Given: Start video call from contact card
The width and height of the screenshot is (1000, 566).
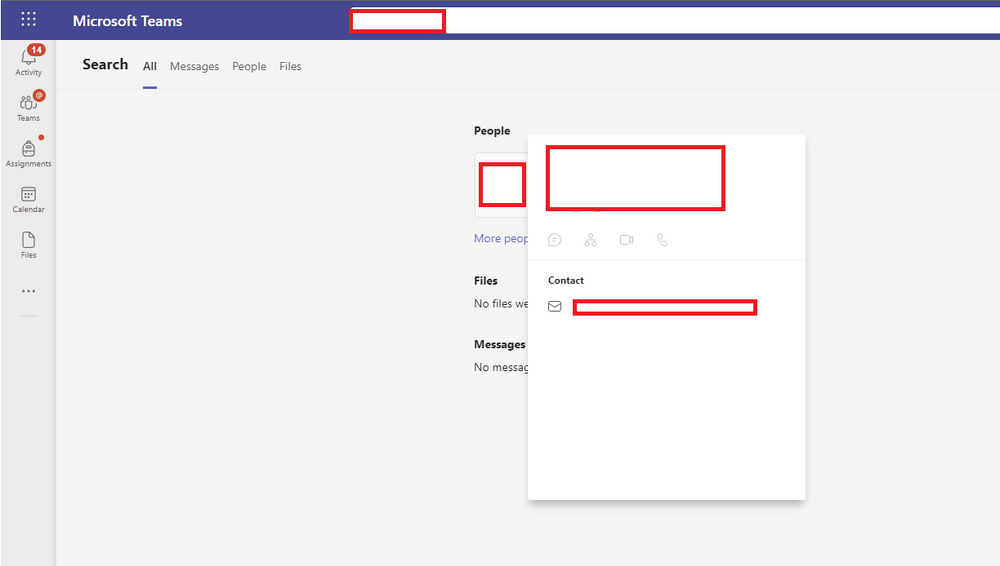Looking at the screenshot, I should click(626, 240).
